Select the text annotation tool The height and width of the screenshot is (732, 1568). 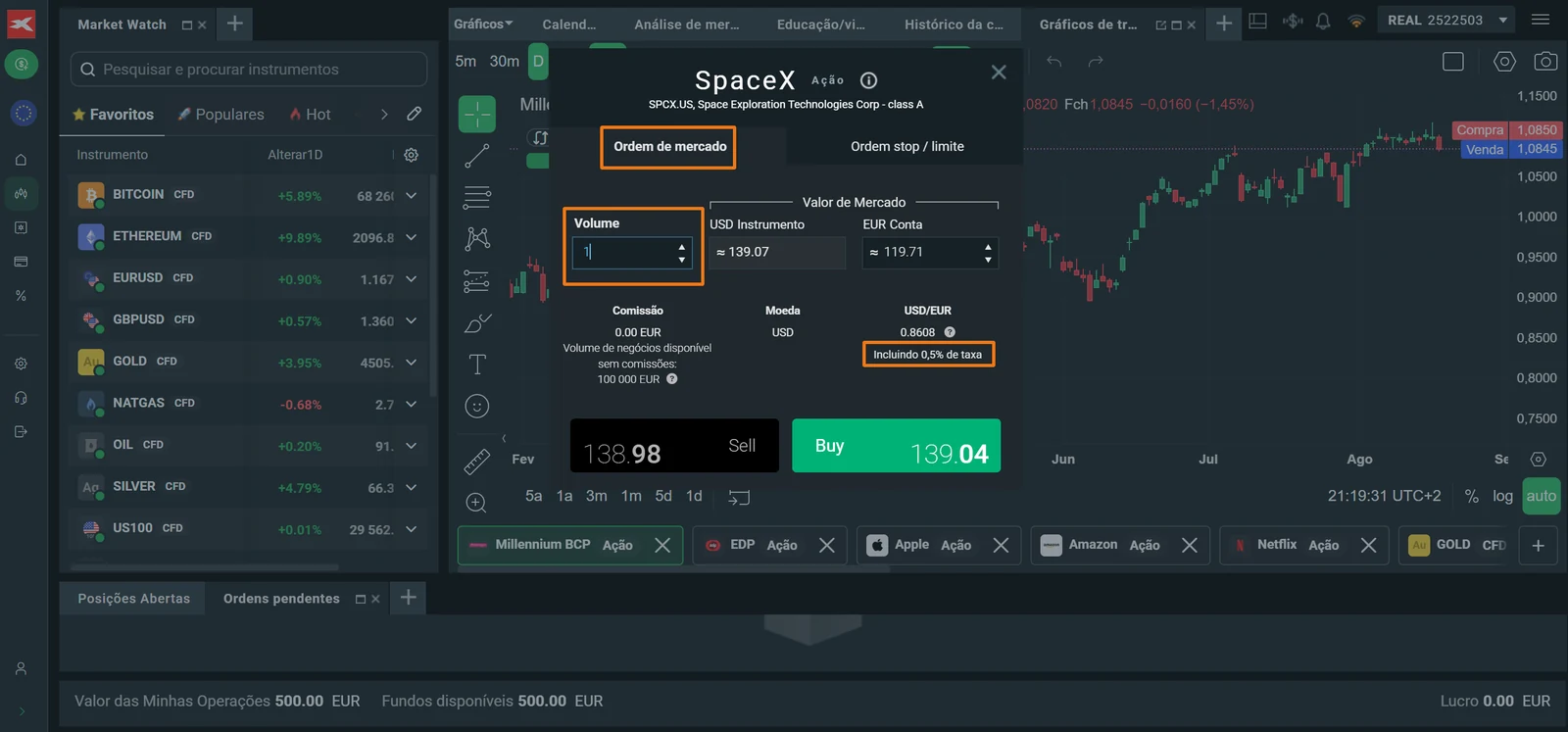point(477,365)
